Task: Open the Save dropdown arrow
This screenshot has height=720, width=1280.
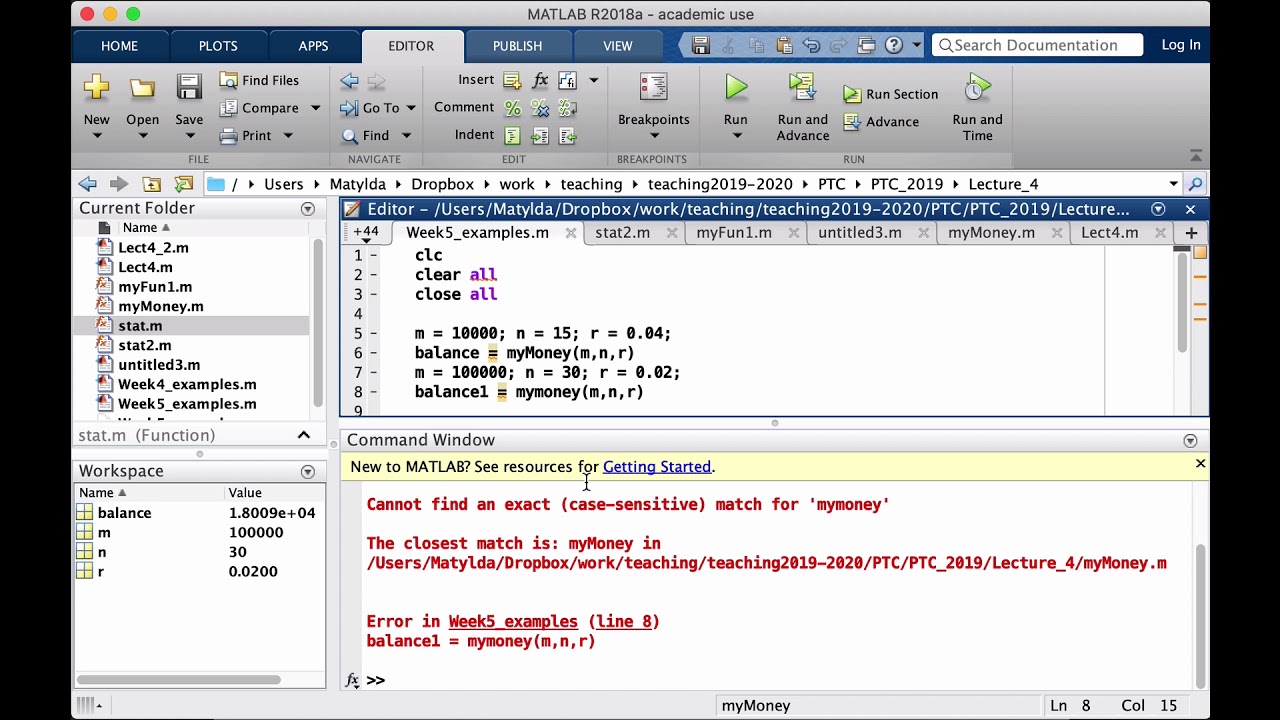Action: (x=189, y=136)
